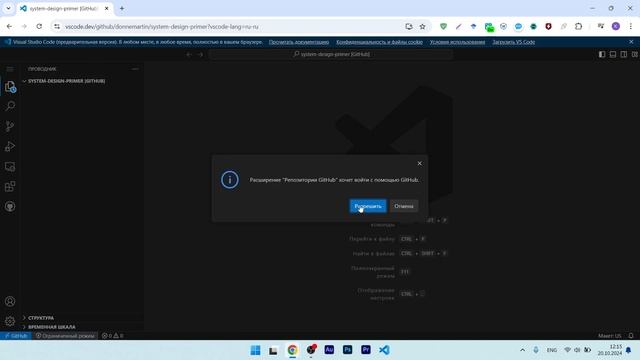Dismiss the blue VS Code info banner
Viewport: 640px width, 360px height.
631,42
